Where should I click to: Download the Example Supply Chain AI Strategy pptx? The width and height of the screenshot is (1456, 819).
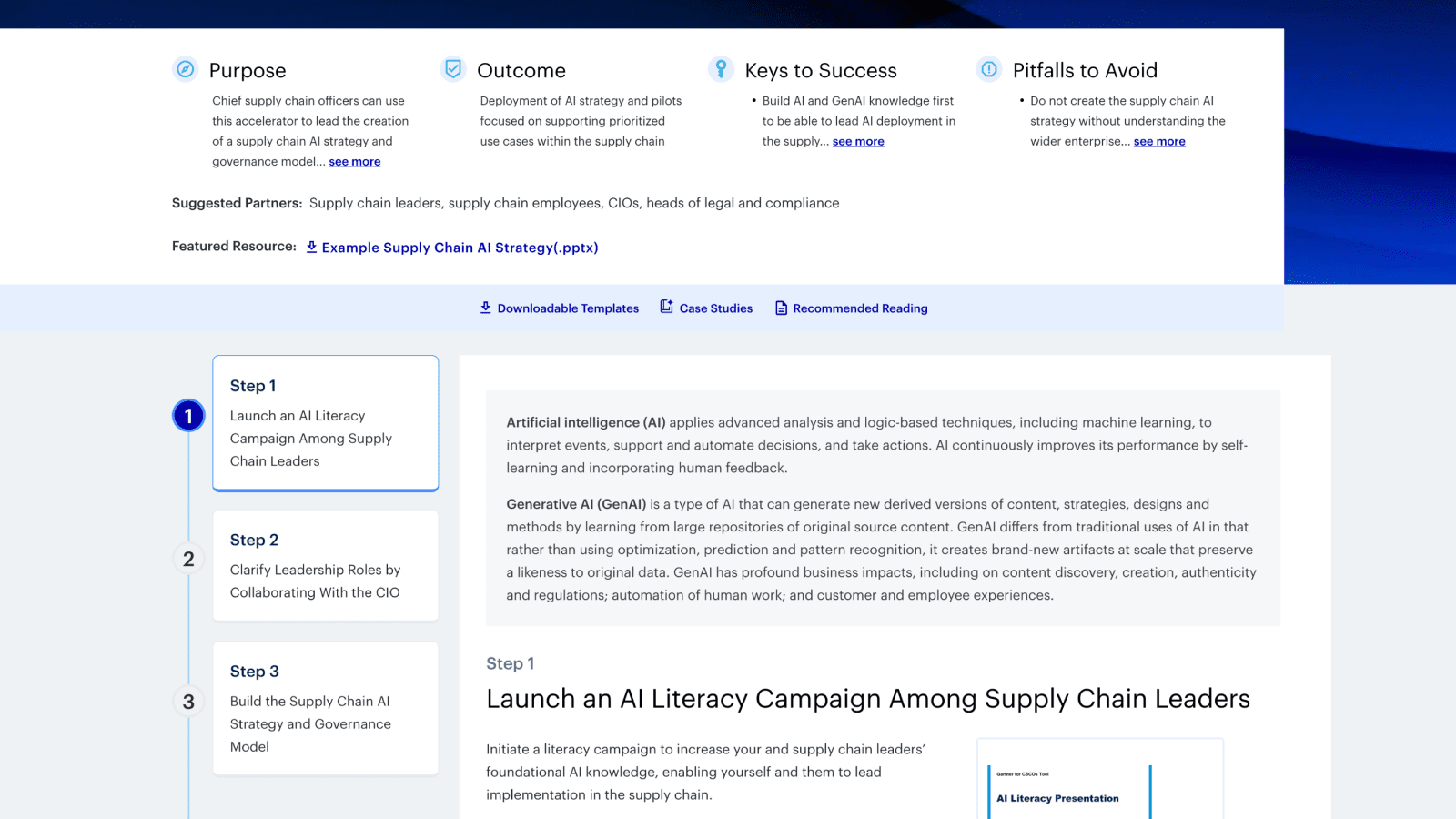461,247
